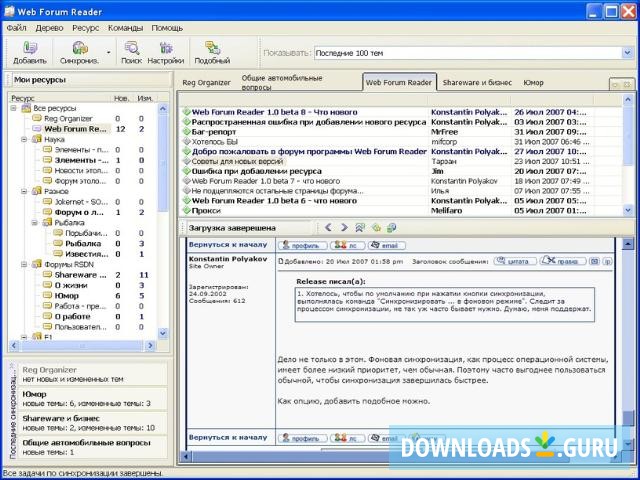Open dropdown arrow next to Синхрониз.
The width and height of the screenshot is (640, 480).
(109, 53)
